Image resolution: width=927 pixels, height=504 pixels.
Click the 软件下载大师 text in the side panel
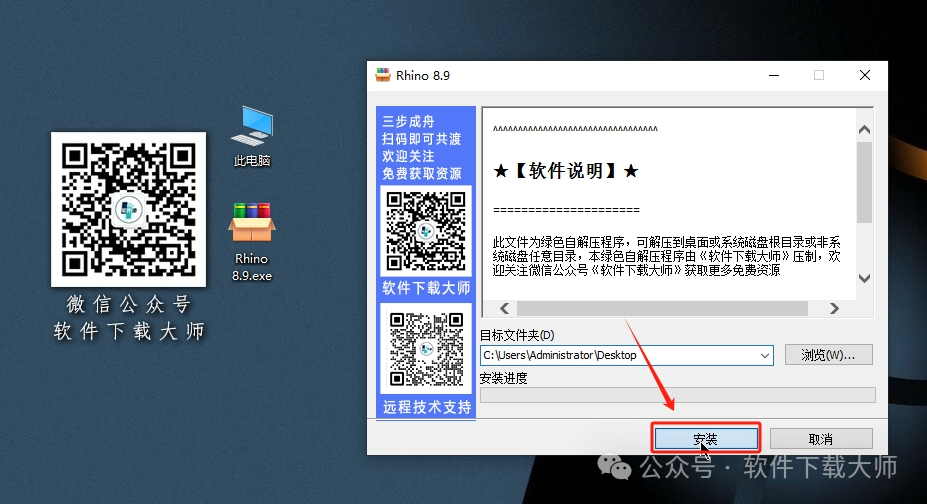pos(426,288)
